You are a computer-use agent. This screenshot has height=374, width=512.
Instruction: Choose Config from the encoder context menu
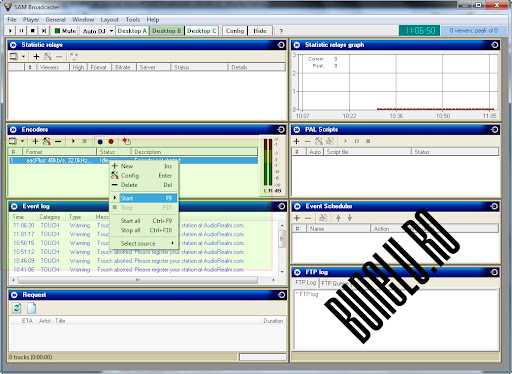coord(144,175)
